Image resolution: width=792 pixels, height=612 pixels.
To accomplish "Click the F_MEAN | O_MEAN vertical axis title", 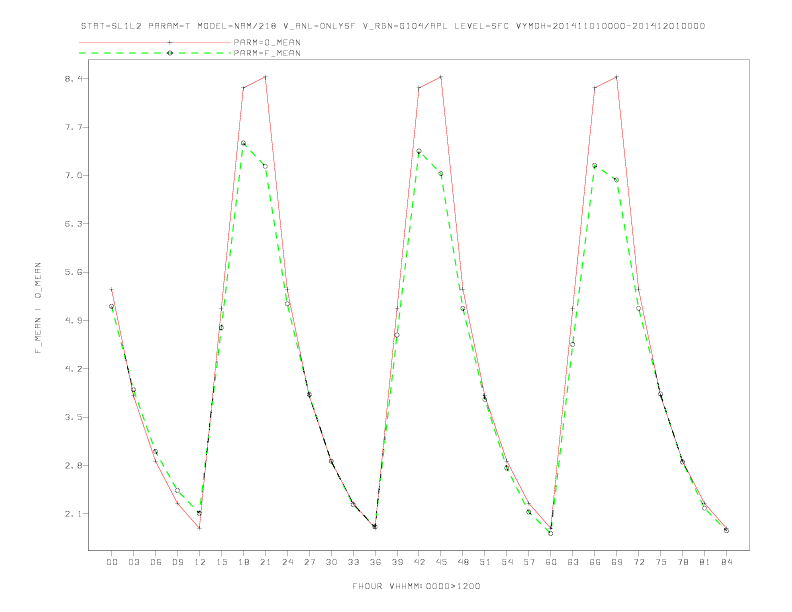I will (x=38, y=308).
